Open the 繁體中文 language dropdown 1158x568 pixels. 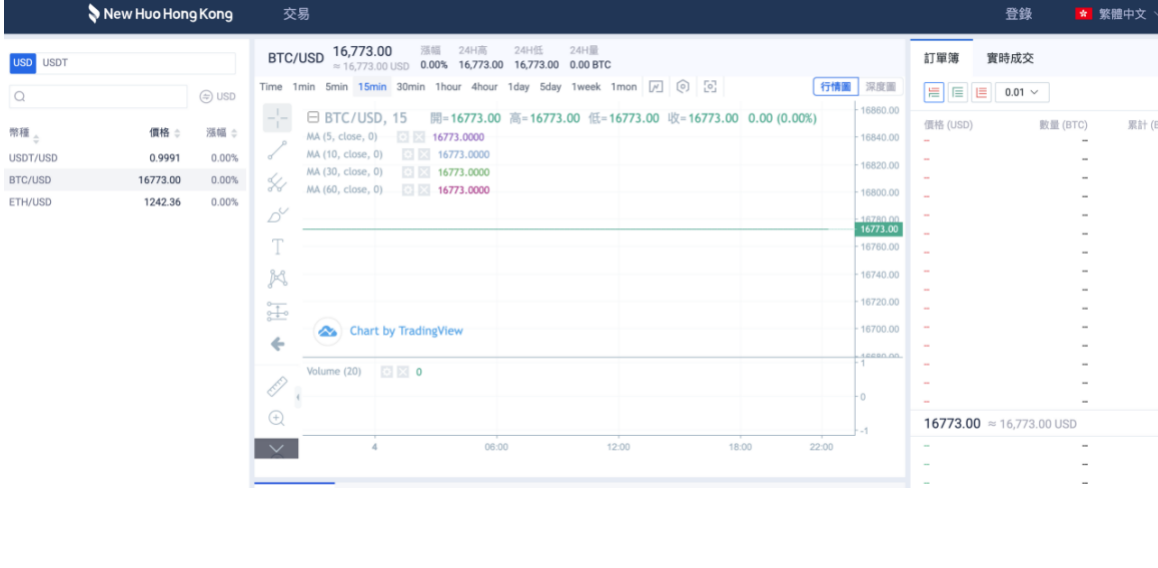[1116, 14]
